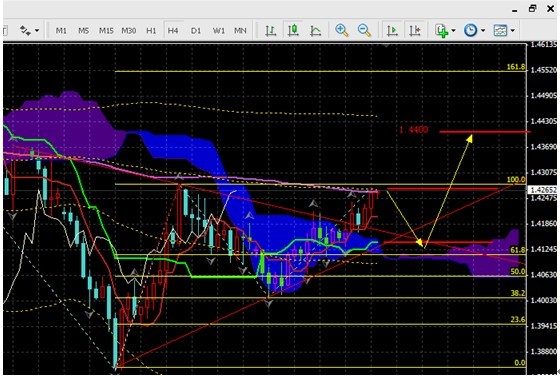Click the 1.44905 price axis value

[544, 96]
